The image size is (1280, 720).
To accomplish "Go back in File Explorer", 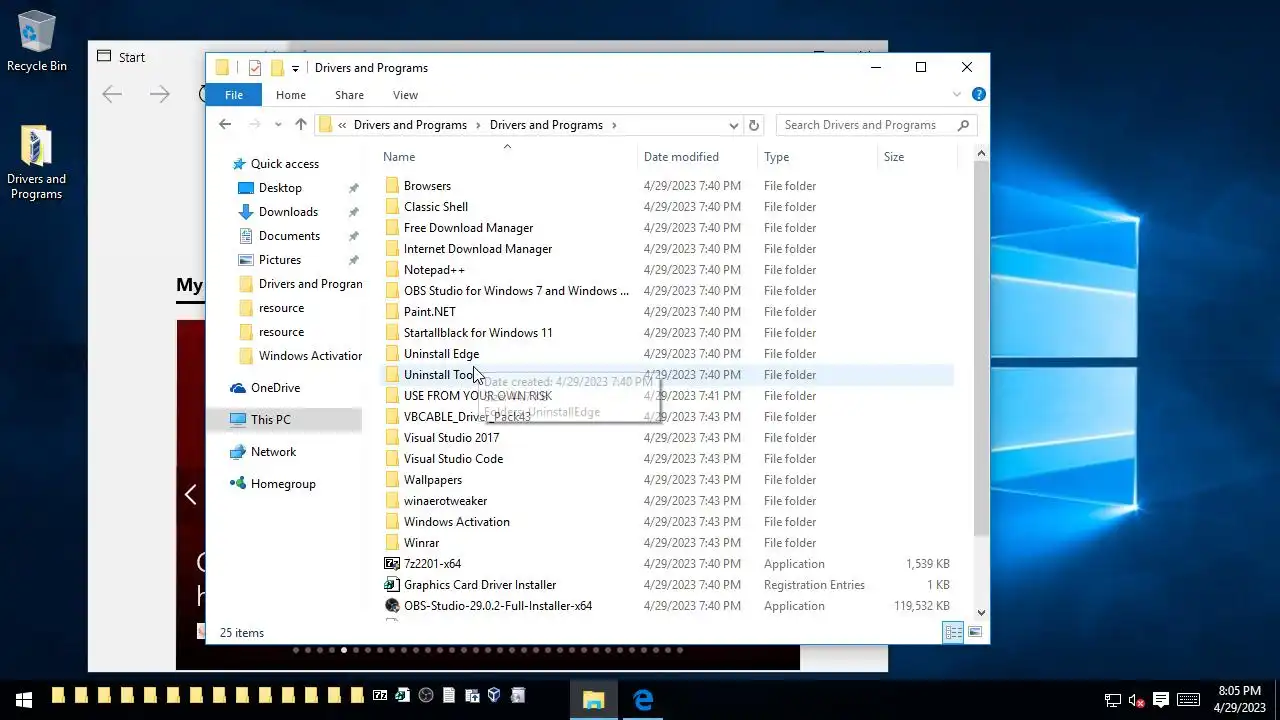I will [x=225, y=125].
